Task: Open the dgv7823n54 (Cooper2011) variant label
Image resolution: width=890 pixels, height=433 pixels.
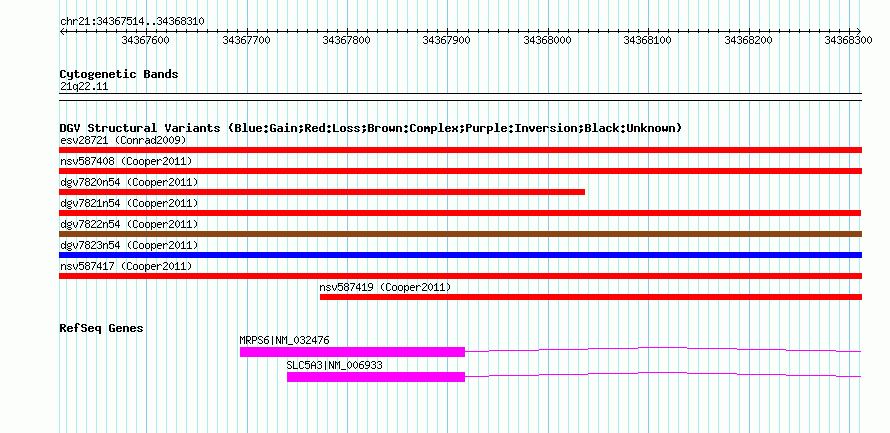Action: [x=129, y=245]
